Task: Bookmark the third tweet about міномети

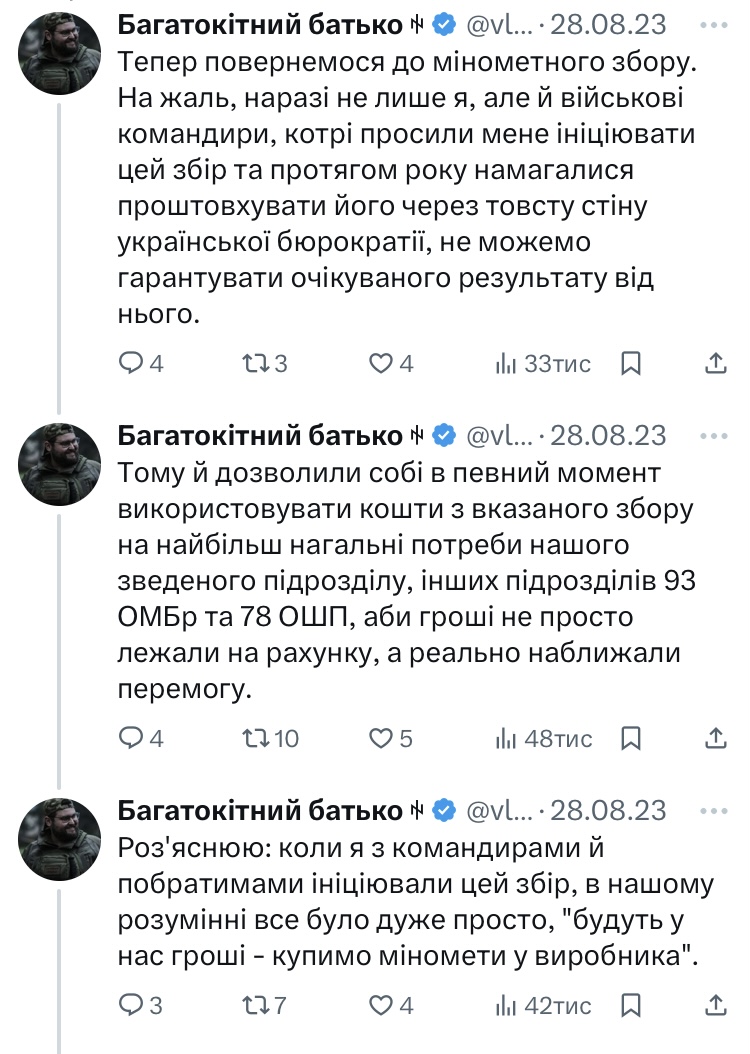Action: (x=630, y=1005)
